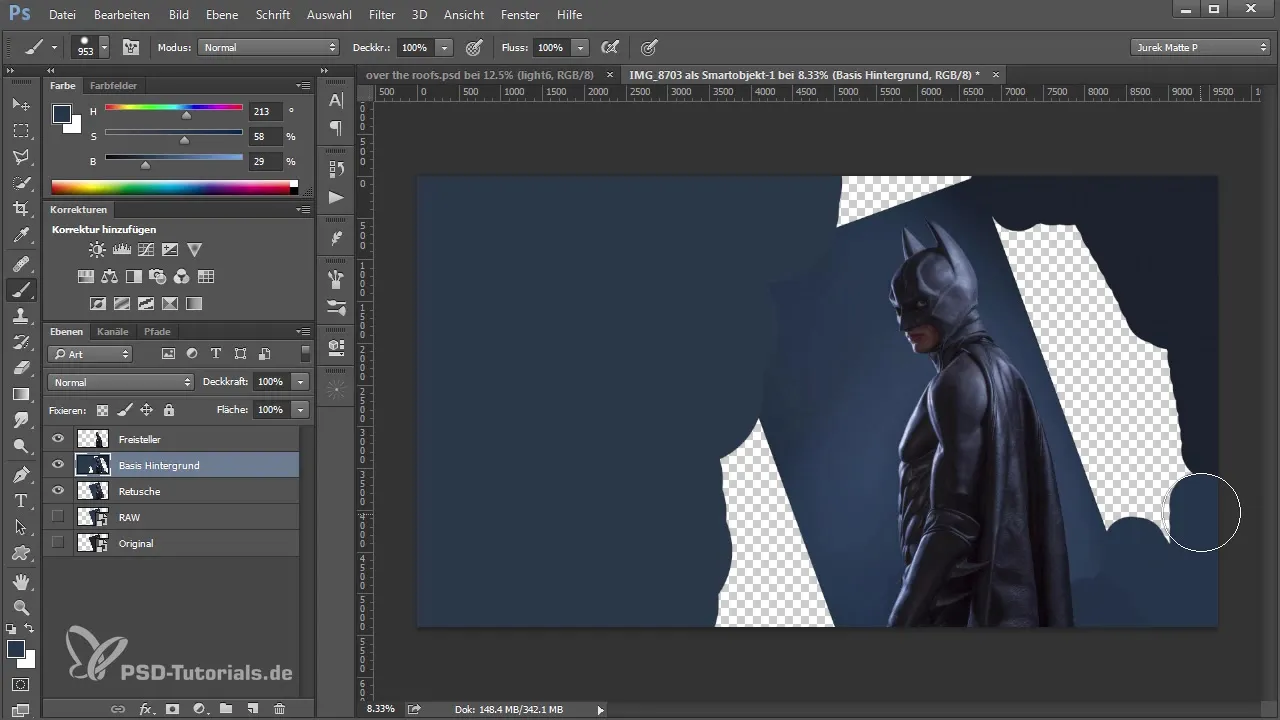Open workspace dropdown Jurek Matte P
The image size is (1280, 720).
coord(1200,47)
